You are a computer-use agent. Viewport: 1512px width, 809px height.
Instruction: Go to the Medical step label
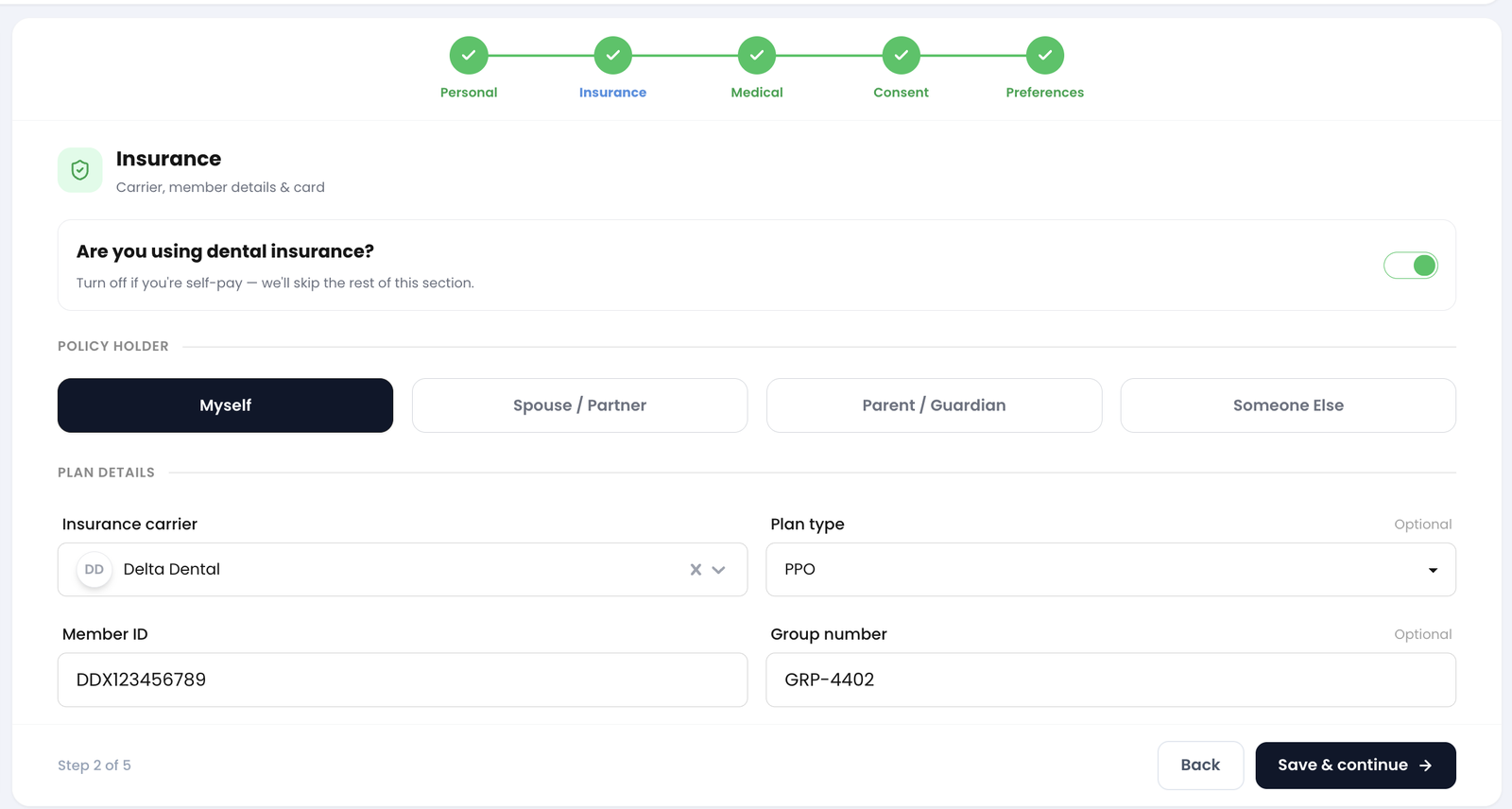click(x=757, y=93)
